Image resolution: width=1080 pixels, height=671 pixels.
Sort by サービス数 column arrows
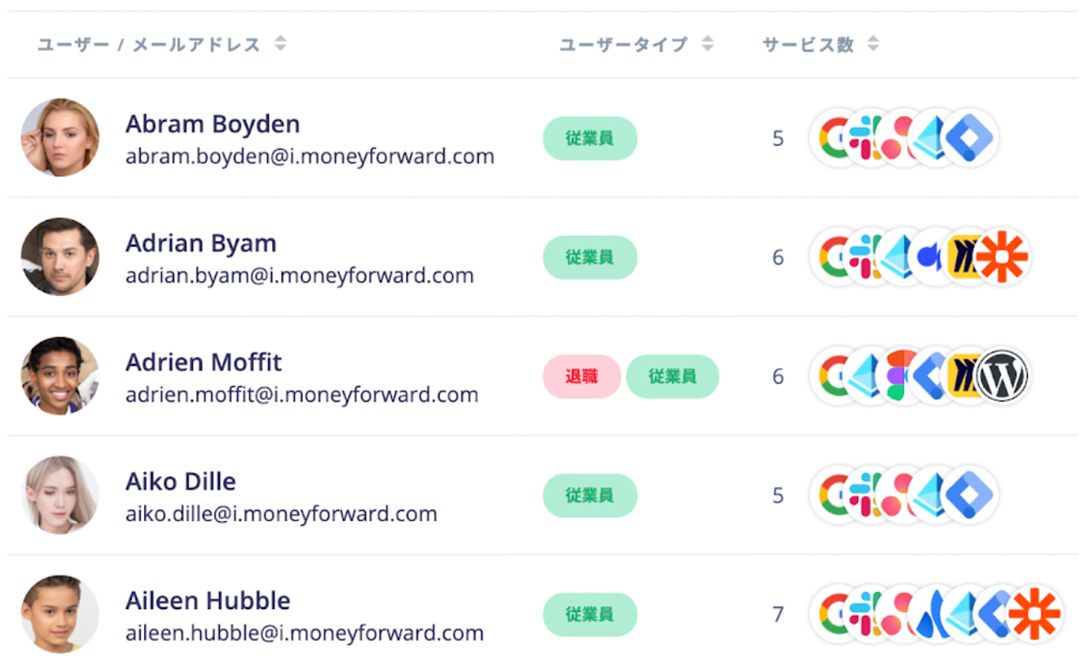[873, 44]
